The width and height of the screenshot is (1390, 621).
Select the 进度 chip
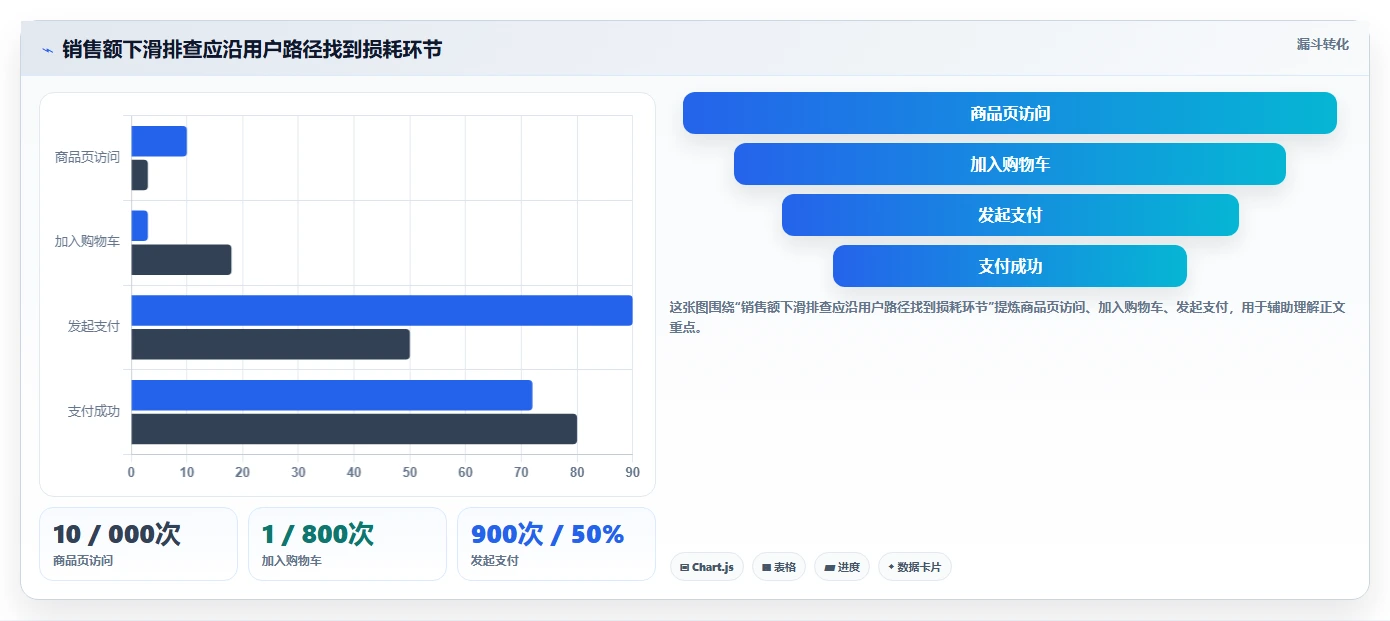pos(842,567)
